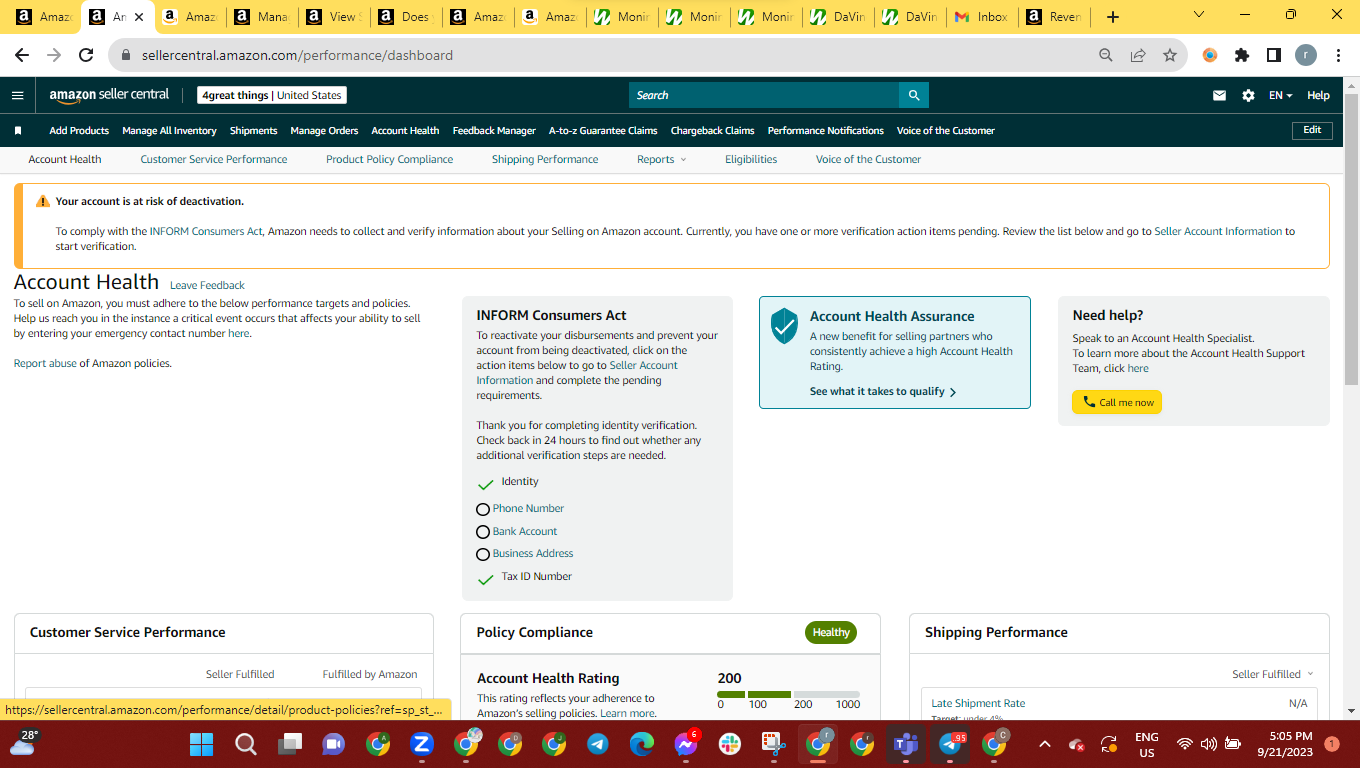
Task: Open the Chrome profile avatar
Action: tap(1306, 55)
